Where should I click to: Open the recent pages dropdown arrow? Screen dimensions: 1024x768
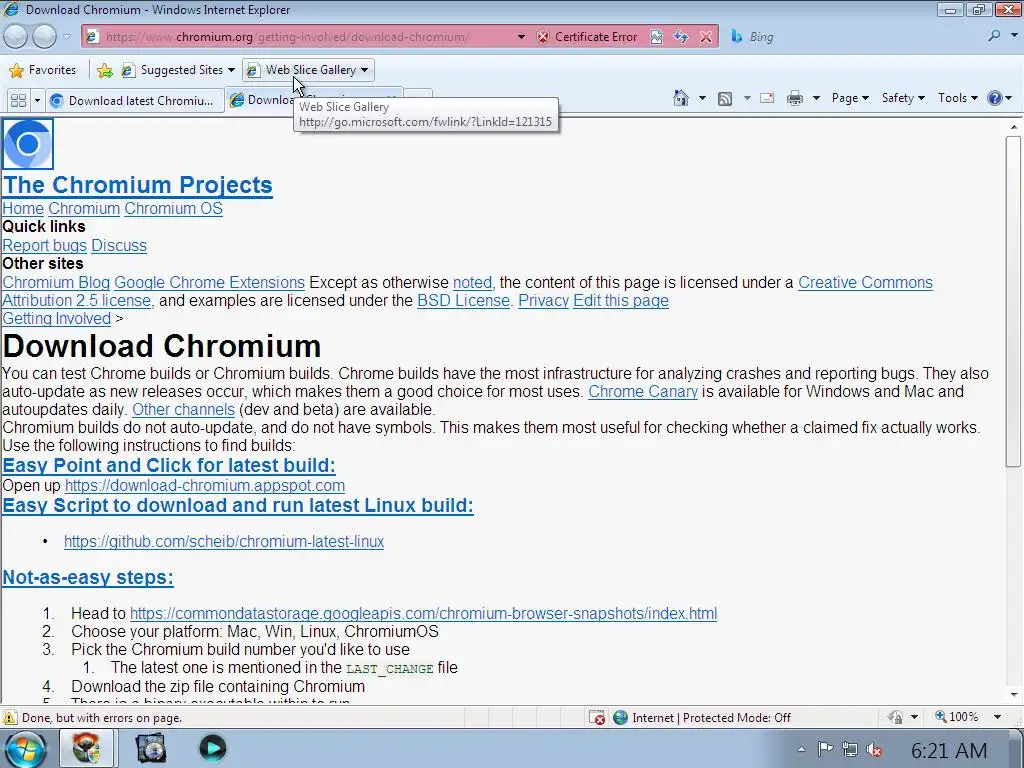[x=67, y=37]
